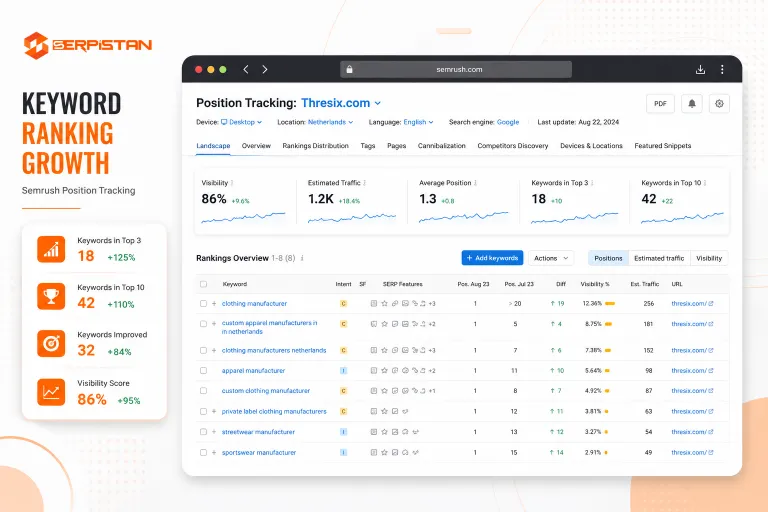Go back with browser back arrow
This screenshot has height=512, width=768.
click(246, 70)
